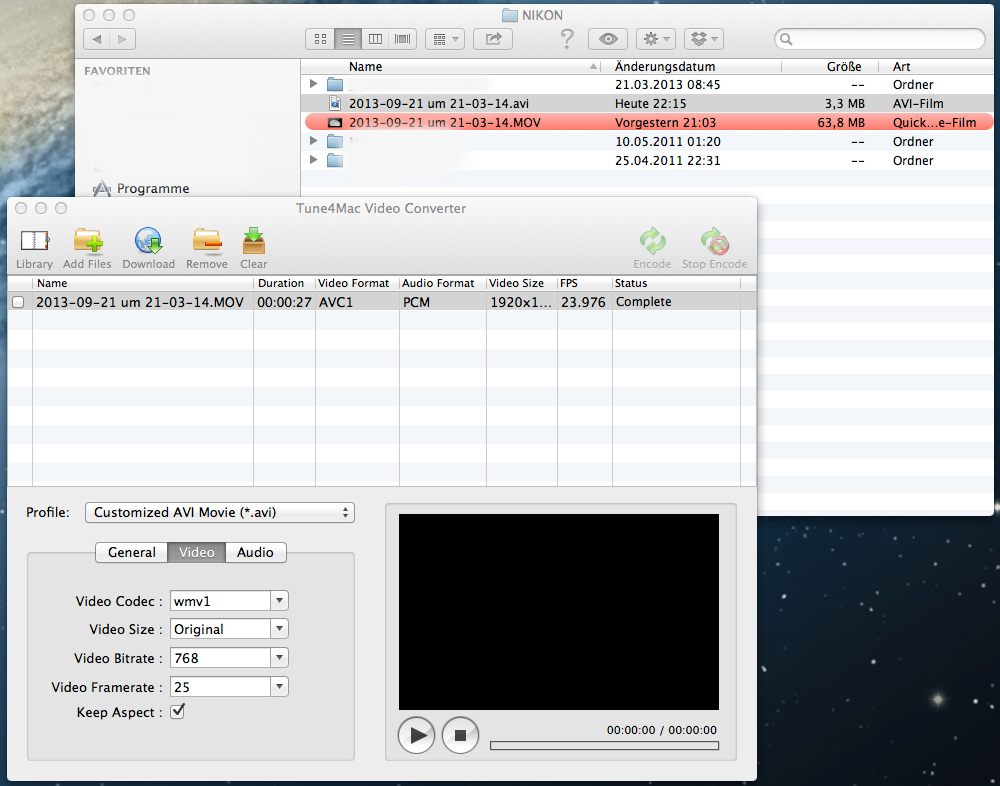This screenshot has height=786, width=1000.
Task: Switch Finder to list view
Action: click(x=348, y=39)
